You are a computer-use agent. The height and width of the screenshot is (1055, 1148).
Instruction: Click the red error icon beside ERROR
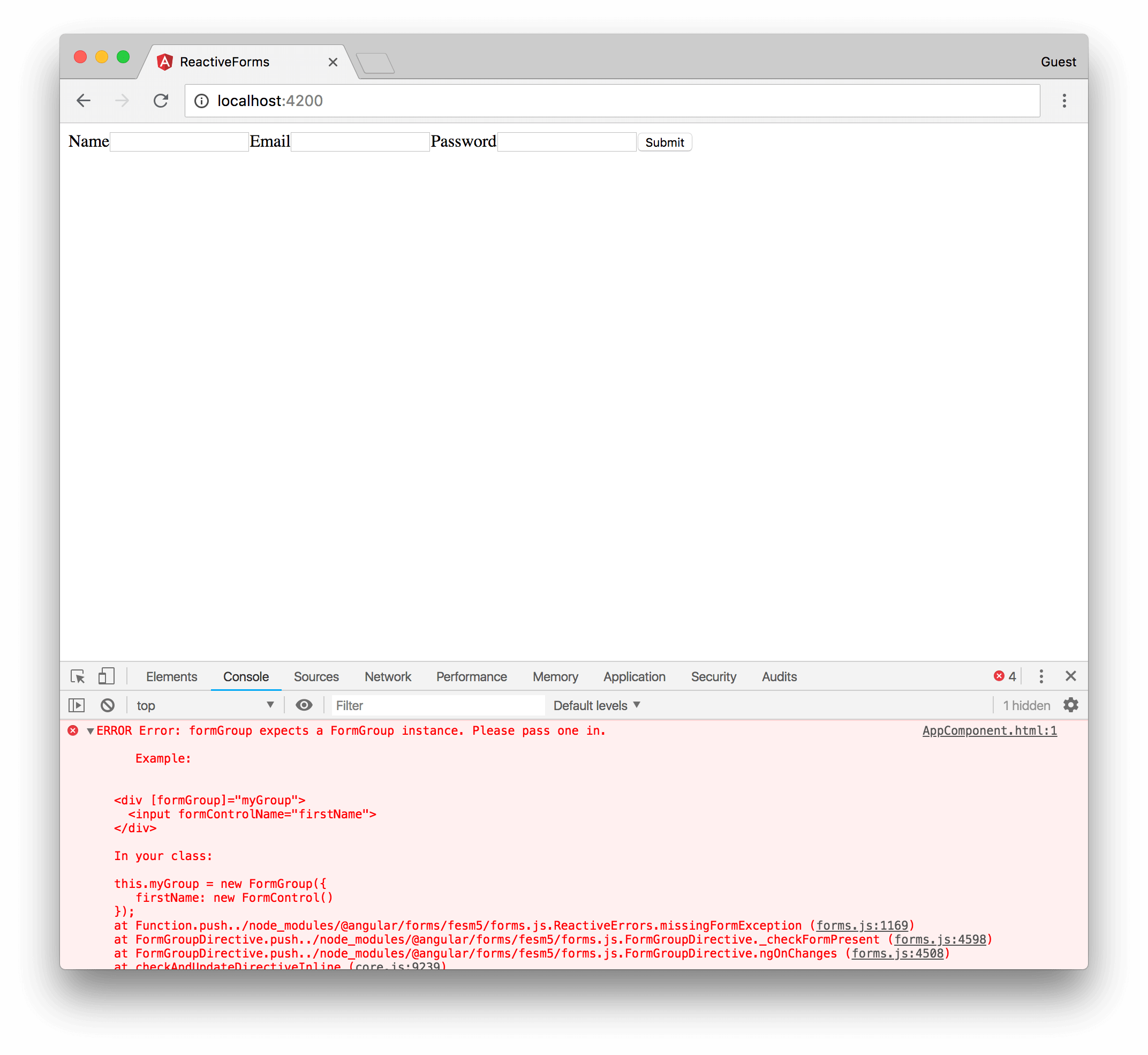[73, 731]
